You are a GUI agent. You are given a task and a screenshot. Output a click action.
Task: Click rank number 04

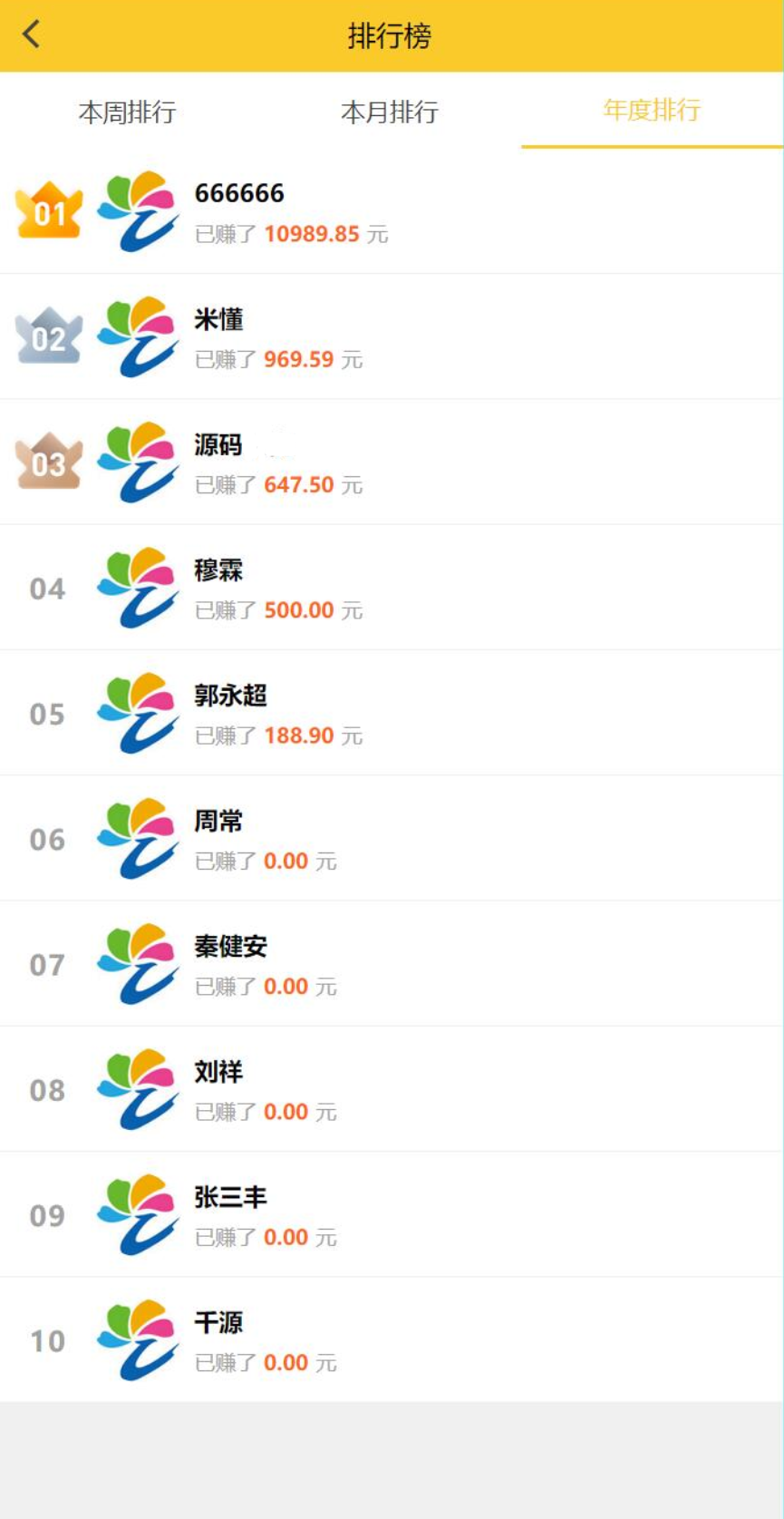(47, 589)
